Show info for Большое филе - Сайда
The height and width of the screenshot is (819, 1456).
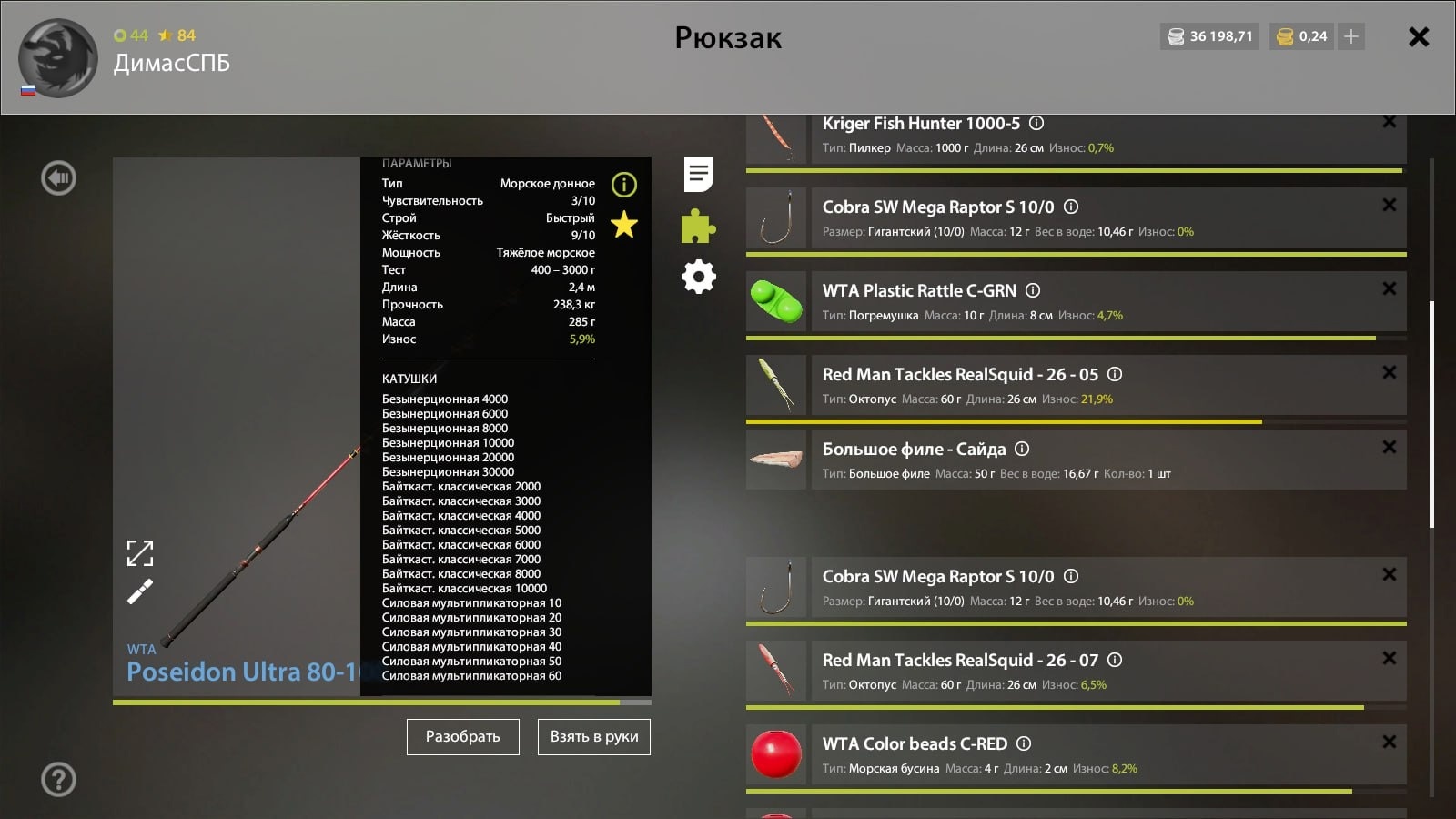(x=1022, y=449)
